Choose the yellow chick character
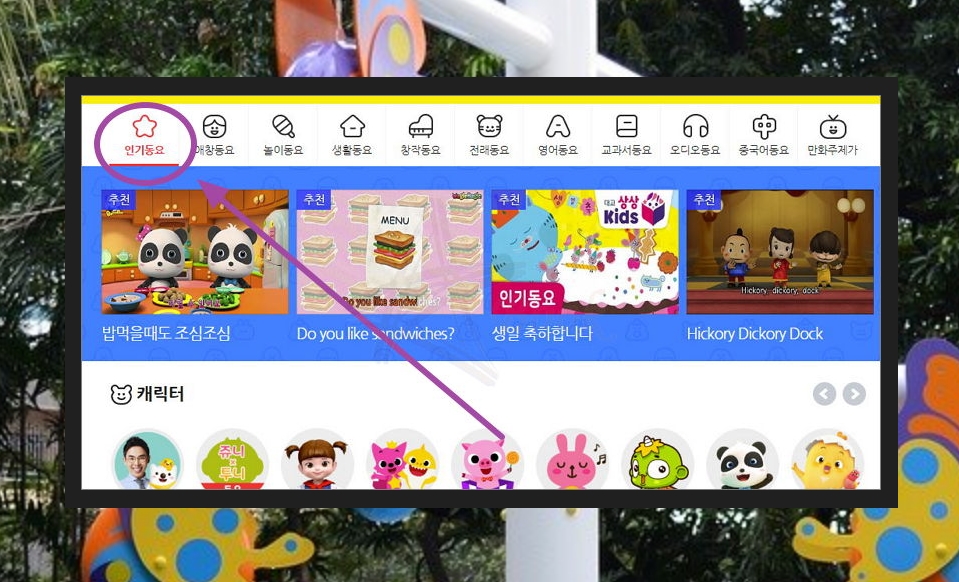This screenshot has width=959, height=582. tap(828, 460)
